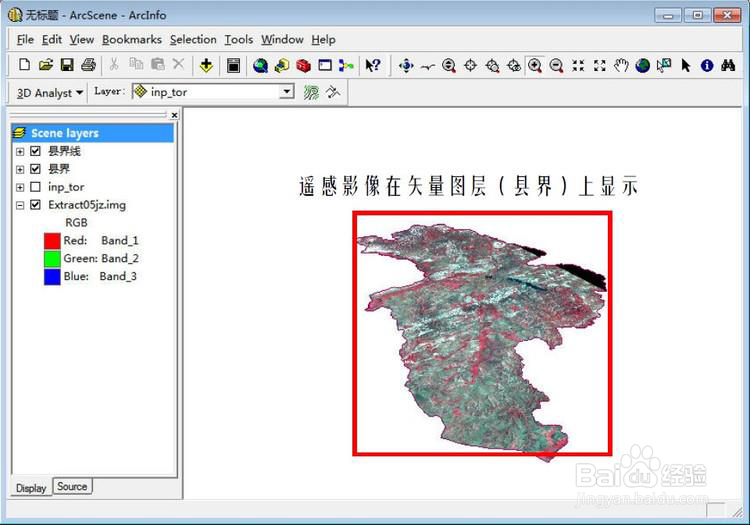750x525 pixels.
Task: Click the Find binoculars icon
Action: point(728,65)
